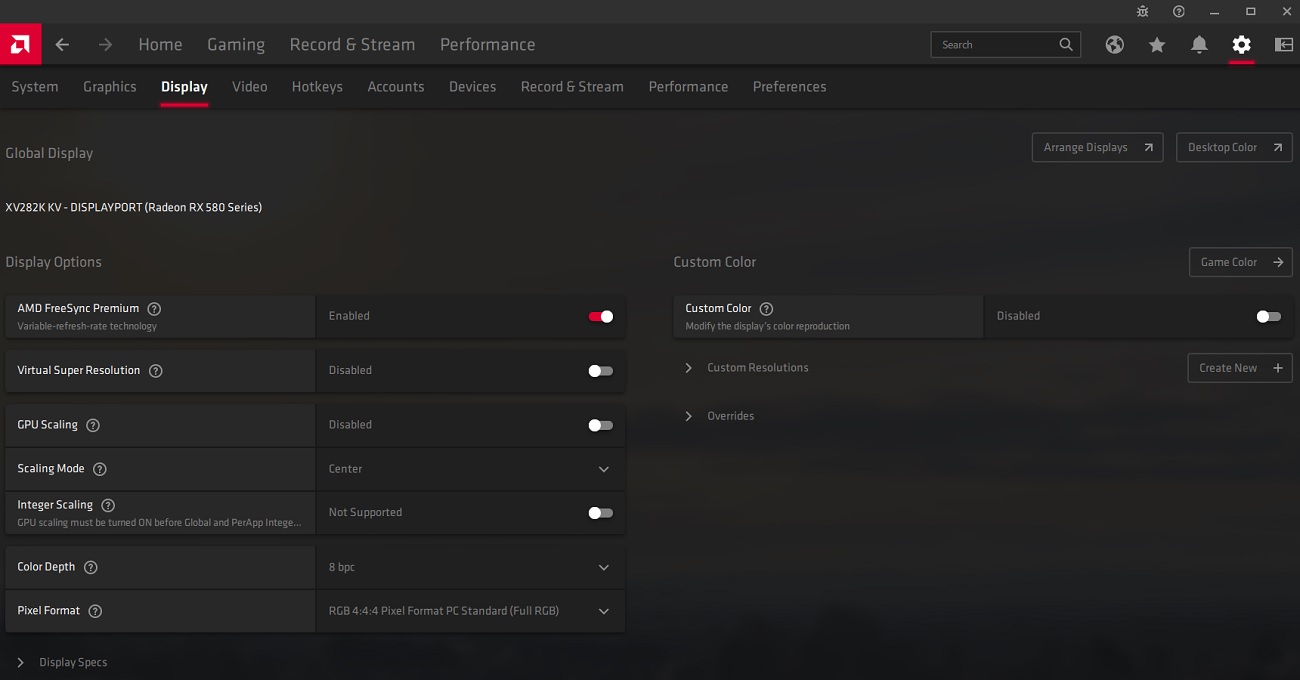The height and width of the screenshot is (680, 1300).
Task: Switch to Preferences tab
Action: tap(789, 87)
